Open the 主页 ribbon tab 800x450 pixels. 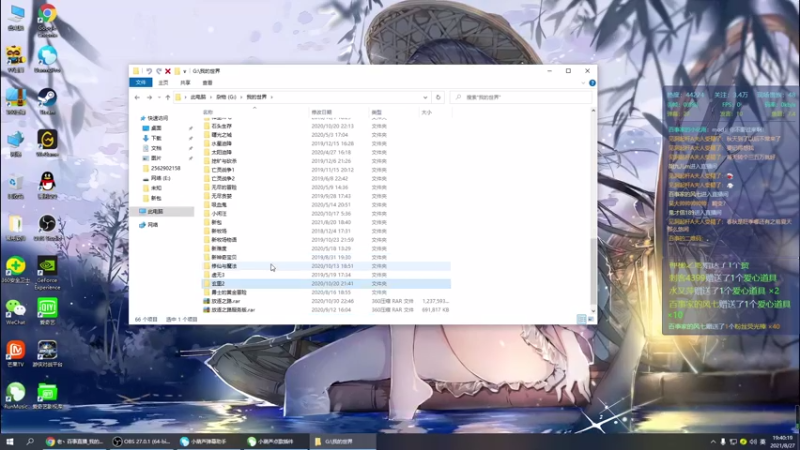pos(163,83)
